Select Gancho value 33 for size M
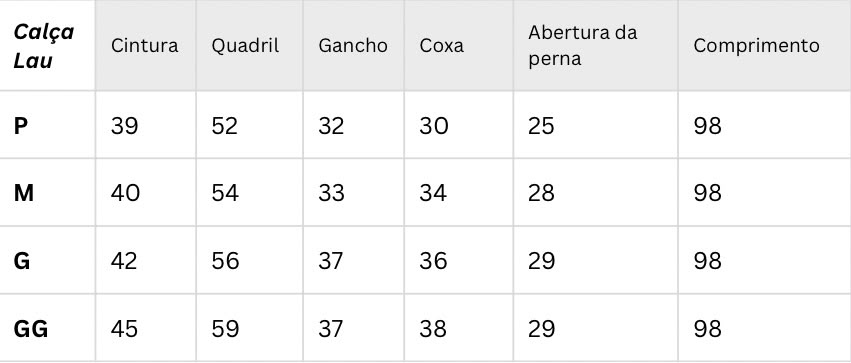 [x=331, y=193]
